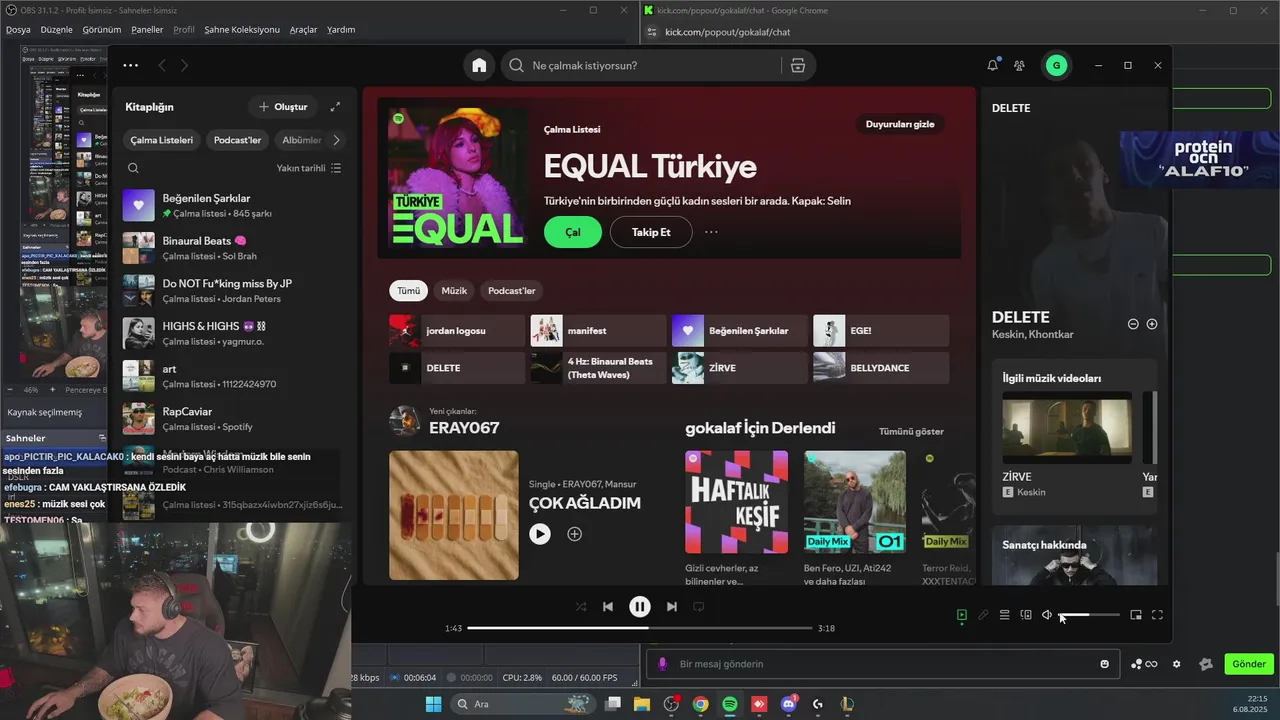The width and height of the screenshot is (1280, 720).
Task: Send the Kick chat message with Gönder
Action: click(x=1248, y=664)
